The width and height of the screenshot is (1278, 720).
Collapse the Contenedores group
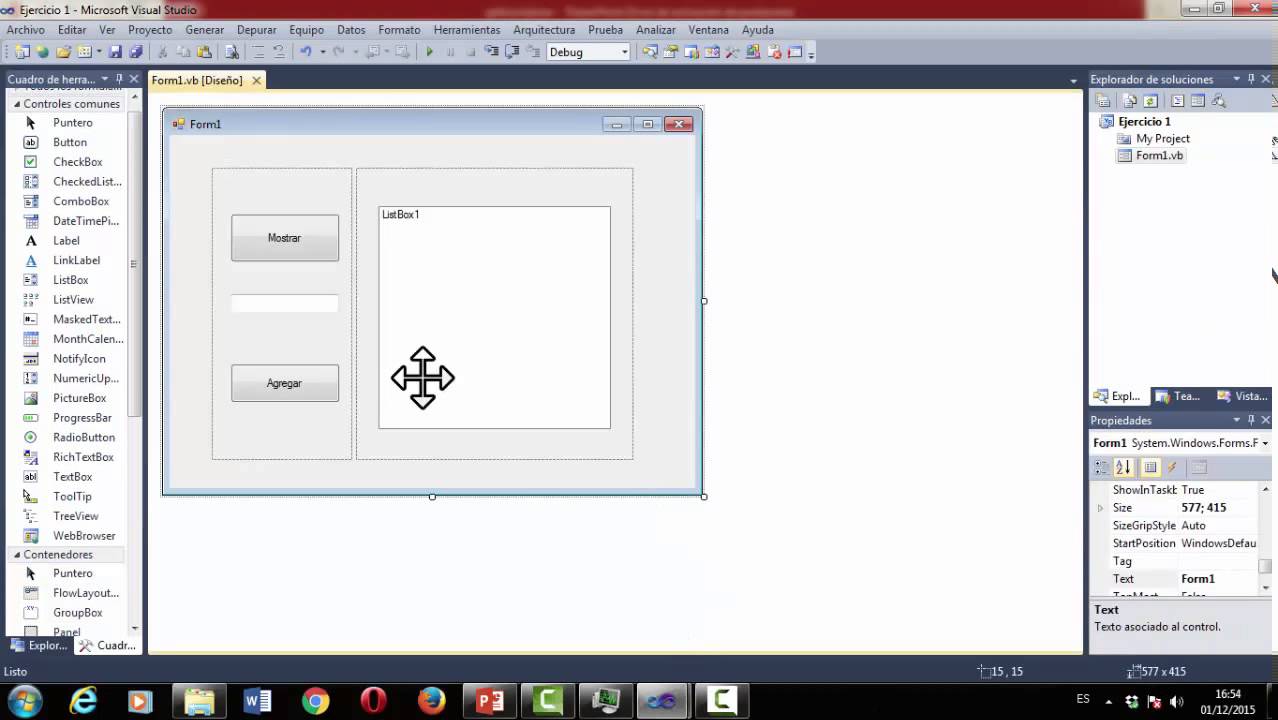[x=16, y=555]
